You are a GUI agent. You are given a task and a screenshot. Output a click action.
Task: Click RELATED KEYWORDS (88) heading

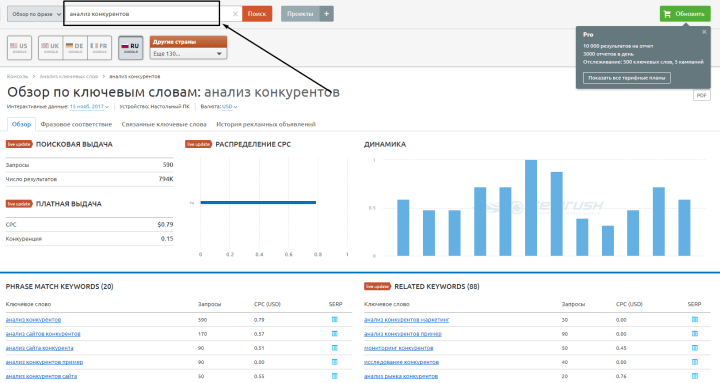[x=437, y=287]
